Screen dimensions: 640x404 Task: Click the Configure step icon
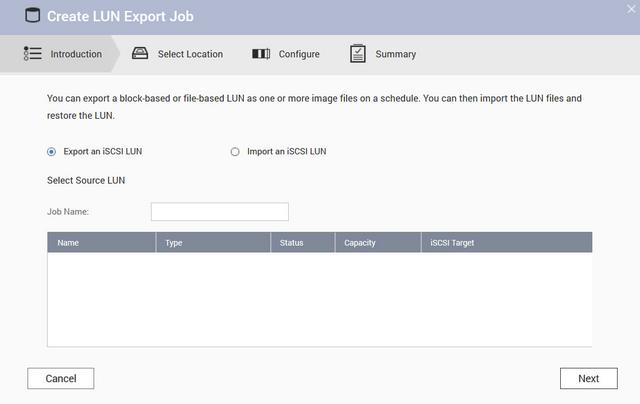point(261,54)
